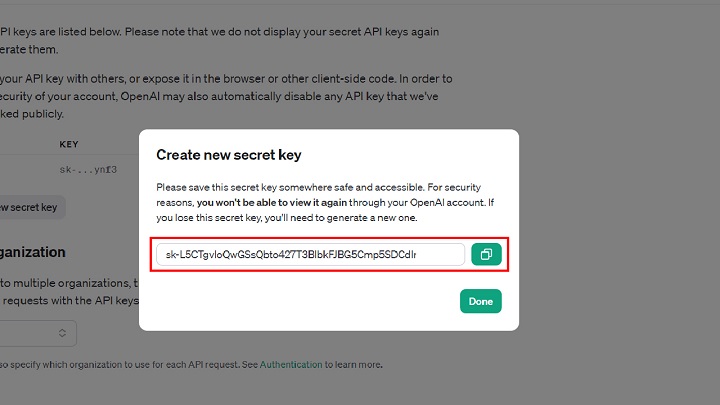Select the existing sk-...ynf3 key entry
Image resolution: width=720 pixels, height=405 pixels.
pyautogui.click(x=89, y=170)
